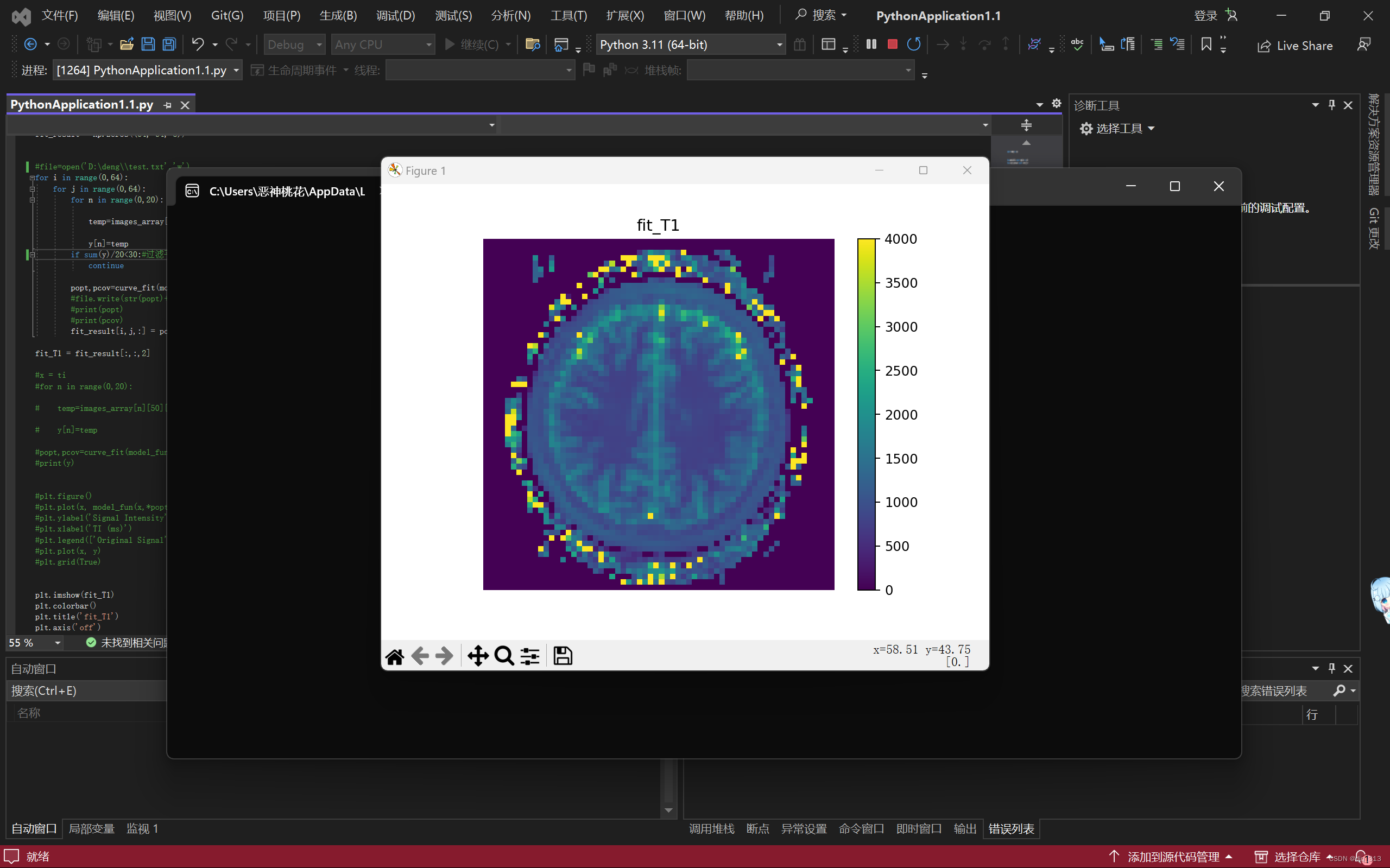Image resolution: width=1390 pixels, height=868 pixels.
Task: Click 添加到源代码管理 in status bar
Action: tap(1172, 857)
